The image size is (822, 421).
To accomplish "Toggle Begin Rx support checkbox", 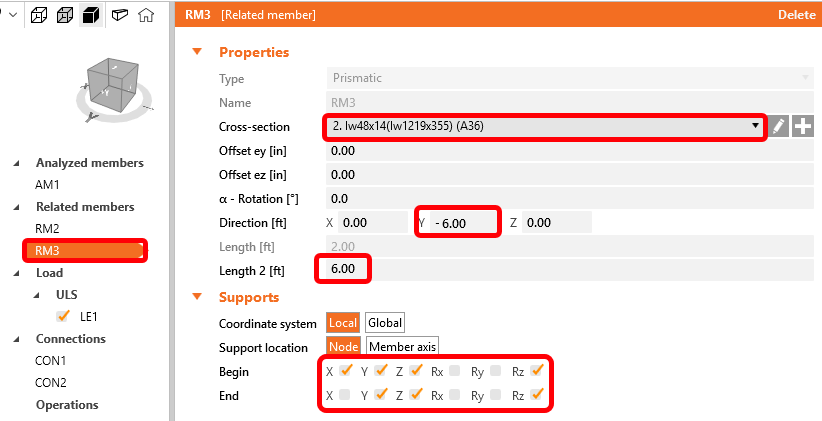I will 455,371.
